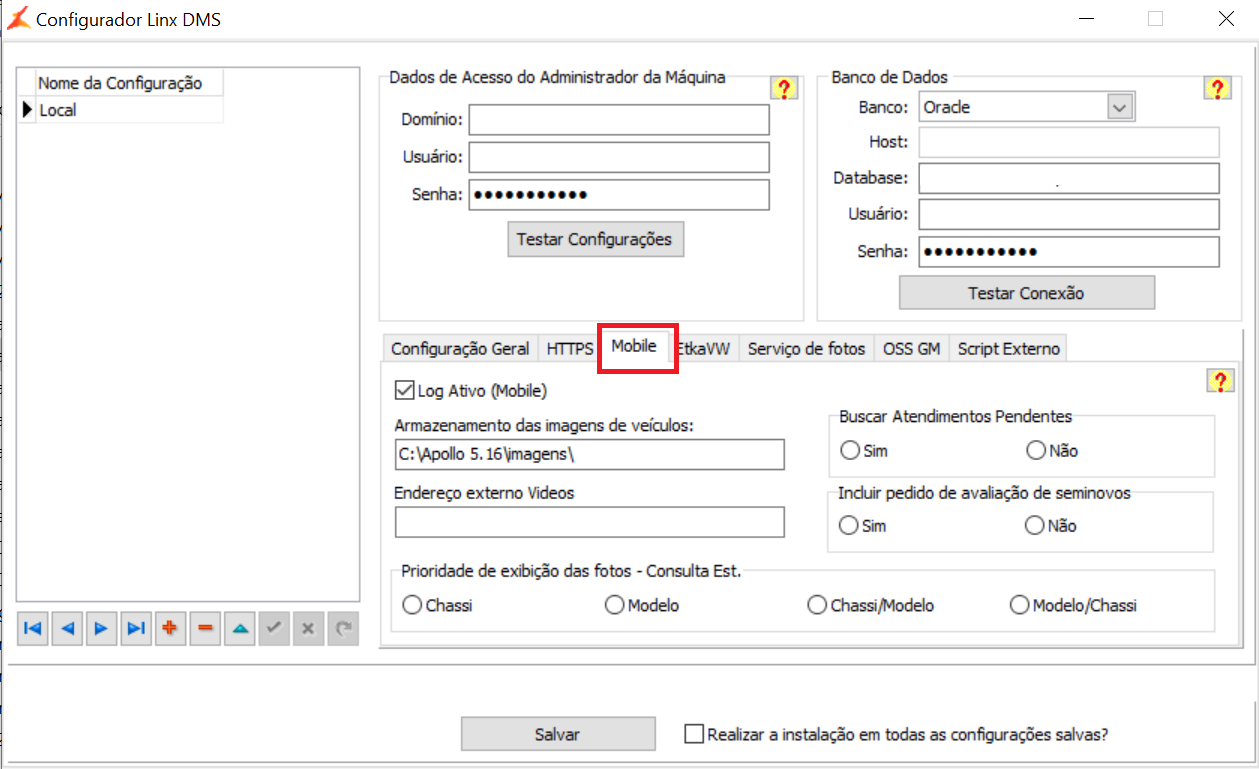Cancel the edit with the X navigator icon

click(308, 628)
